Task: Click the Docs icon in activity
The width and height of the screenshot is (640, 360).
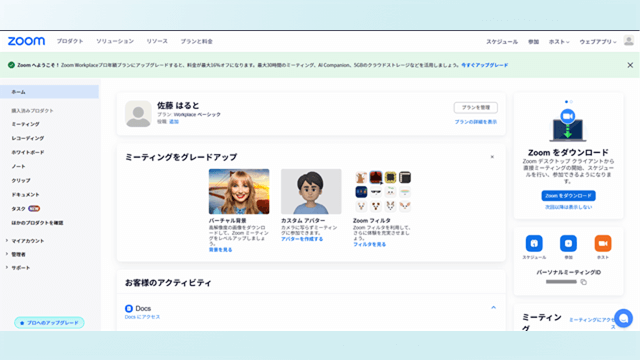Action: pos(129,308)
